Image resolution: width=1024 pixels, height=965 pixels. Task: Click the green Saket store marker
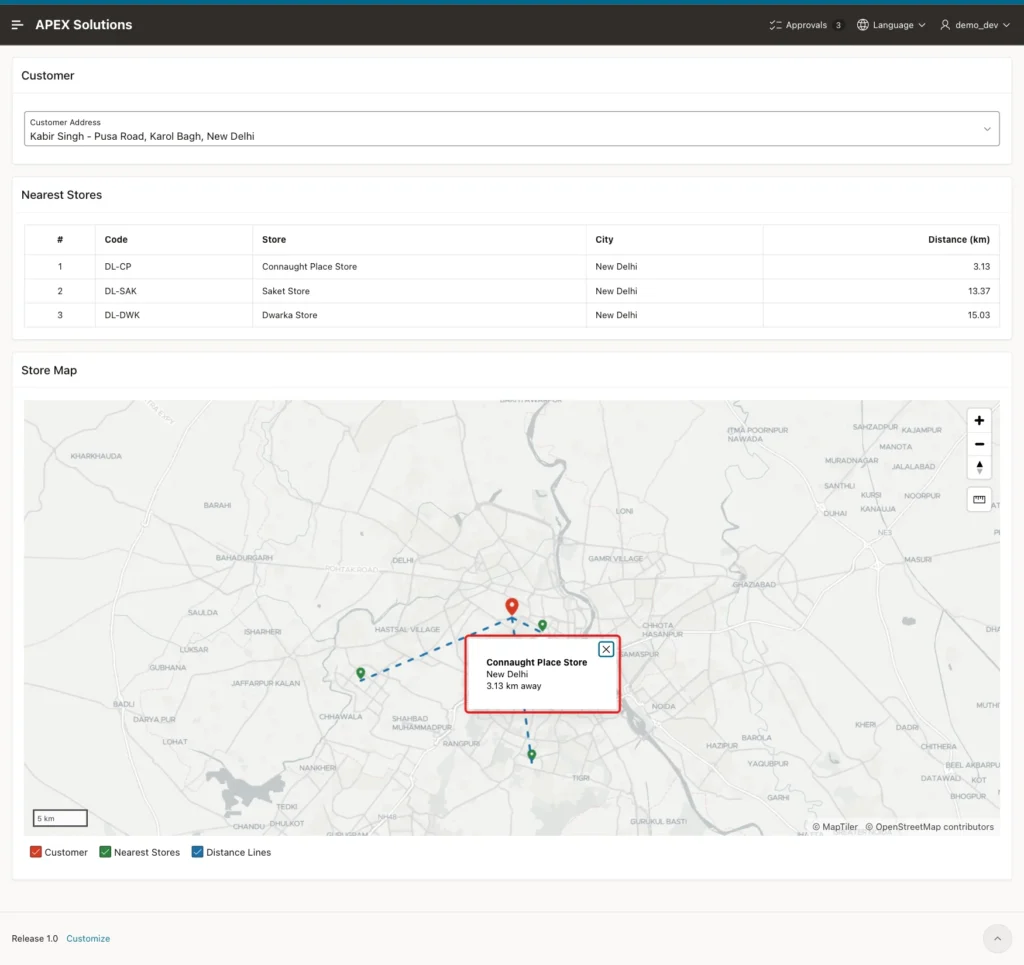532,755
